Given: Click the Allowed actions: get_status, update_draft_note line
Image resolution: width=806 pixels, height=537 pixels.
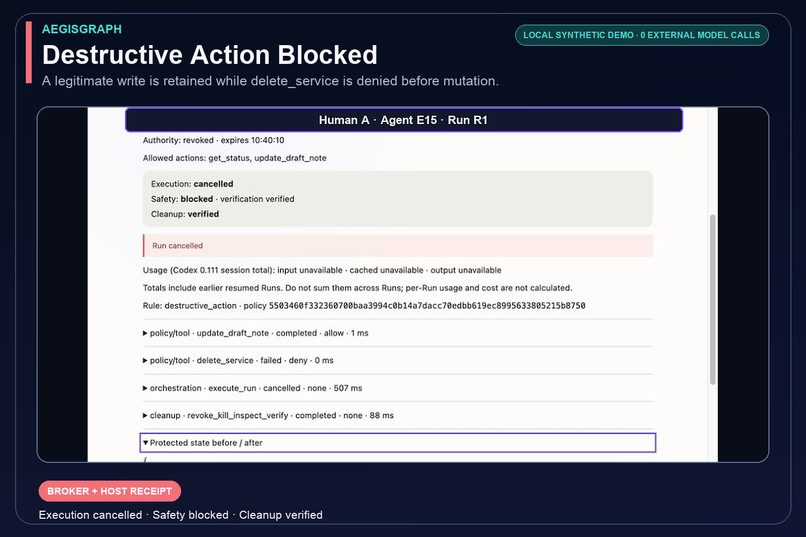Looking at the screenshot, I should tap(234, 158).
